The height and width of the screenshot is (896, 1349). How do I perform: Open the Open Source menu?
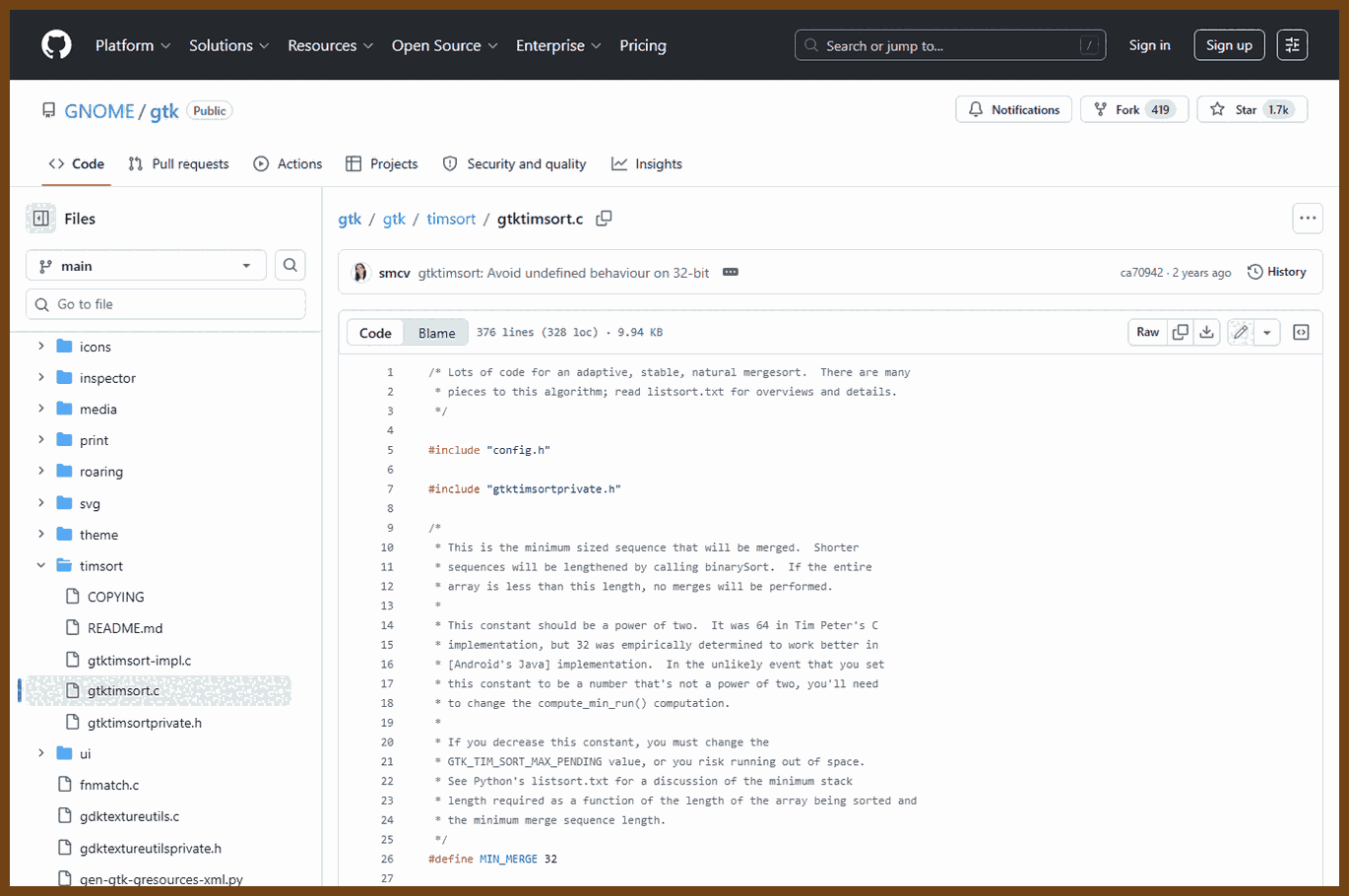pyautogui.click(x=444, y=45)
